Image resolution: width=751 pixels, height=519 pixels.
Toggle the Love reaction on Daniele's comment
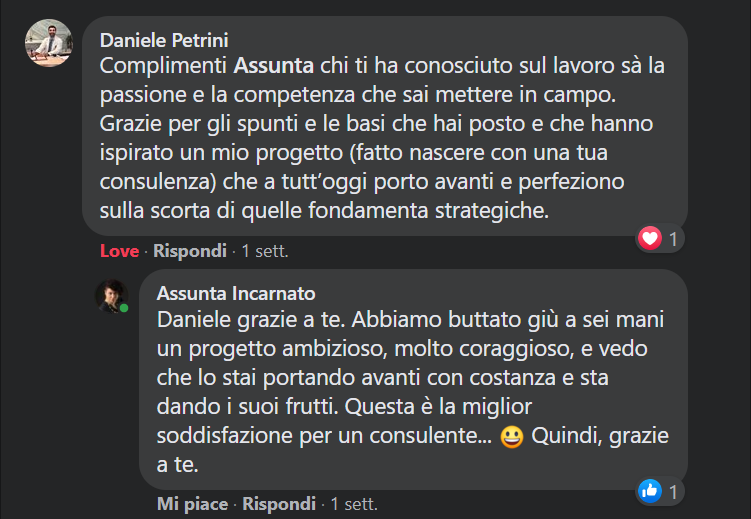click(x=120, y=251)
